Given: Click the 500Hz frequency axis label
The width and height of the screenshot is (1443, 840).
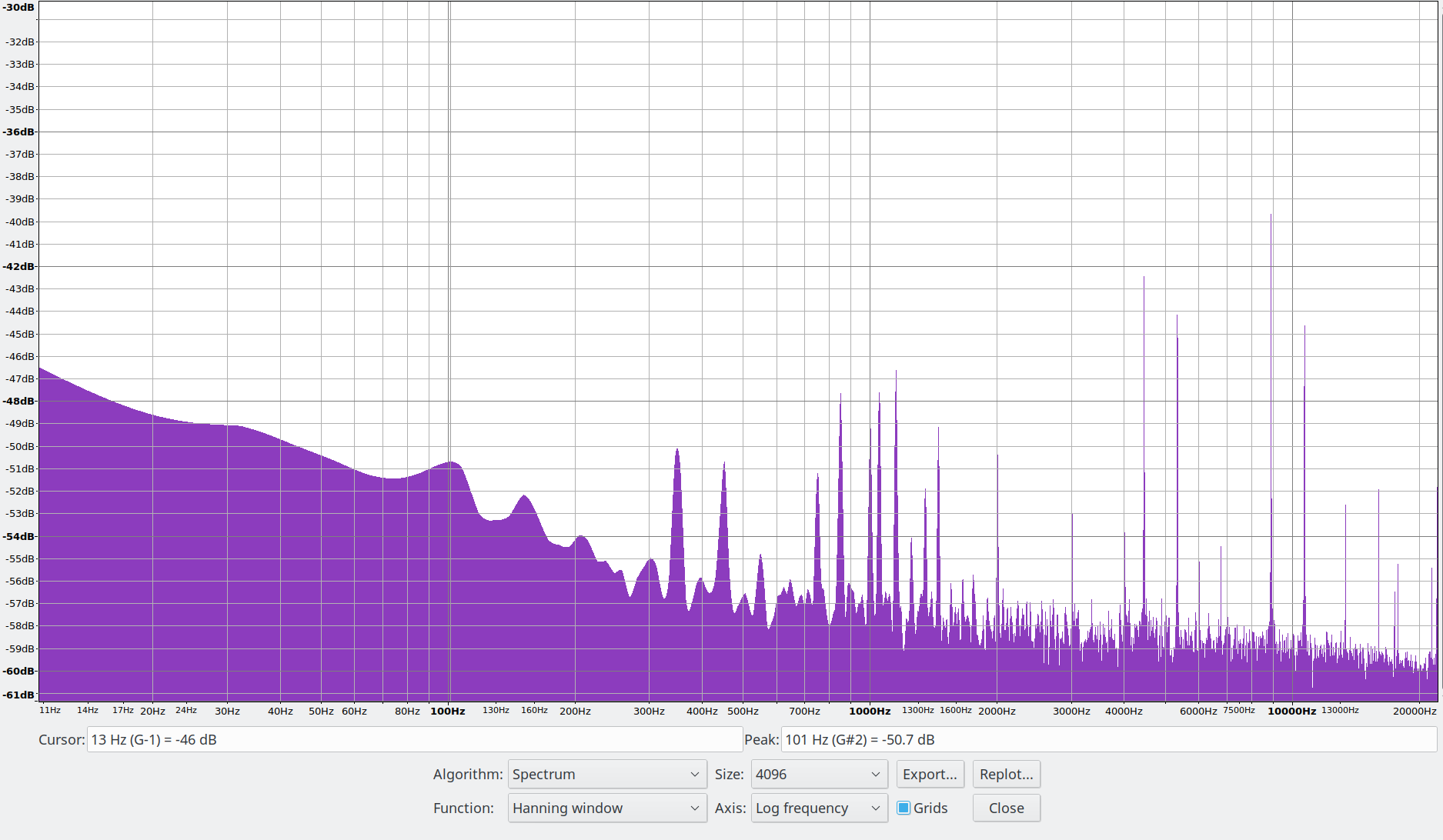Looking at the screenshot, I should pyautogui.click(x=743, y=711).
